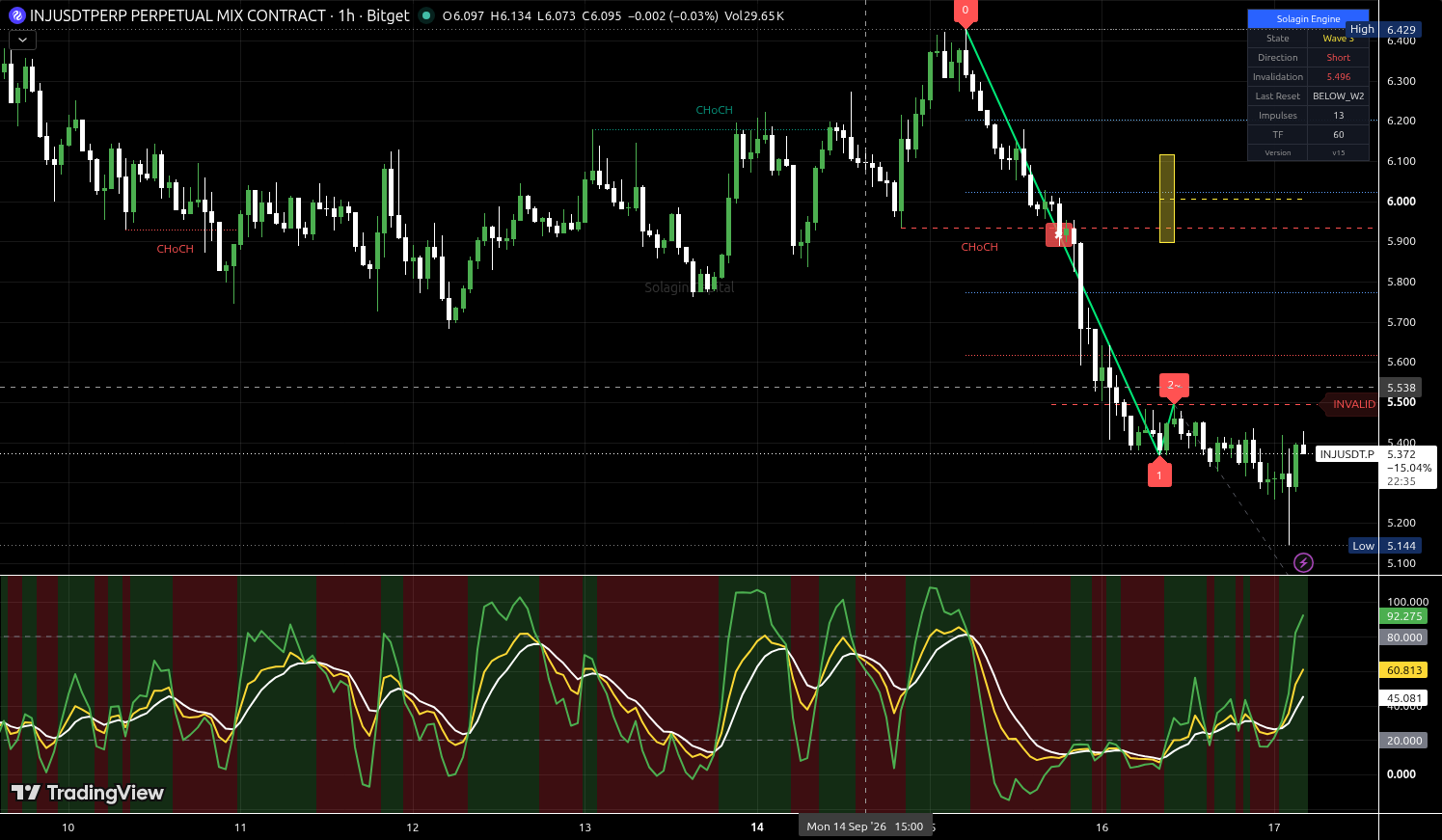Click the High 6.429 price label
This screenshot has height=840, width=1442.
[1384, 30]
